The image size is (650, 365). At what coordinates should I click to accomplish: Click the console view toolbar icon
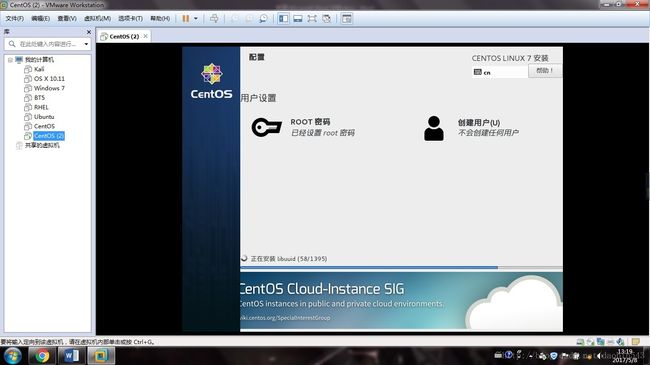coord(347,19)
